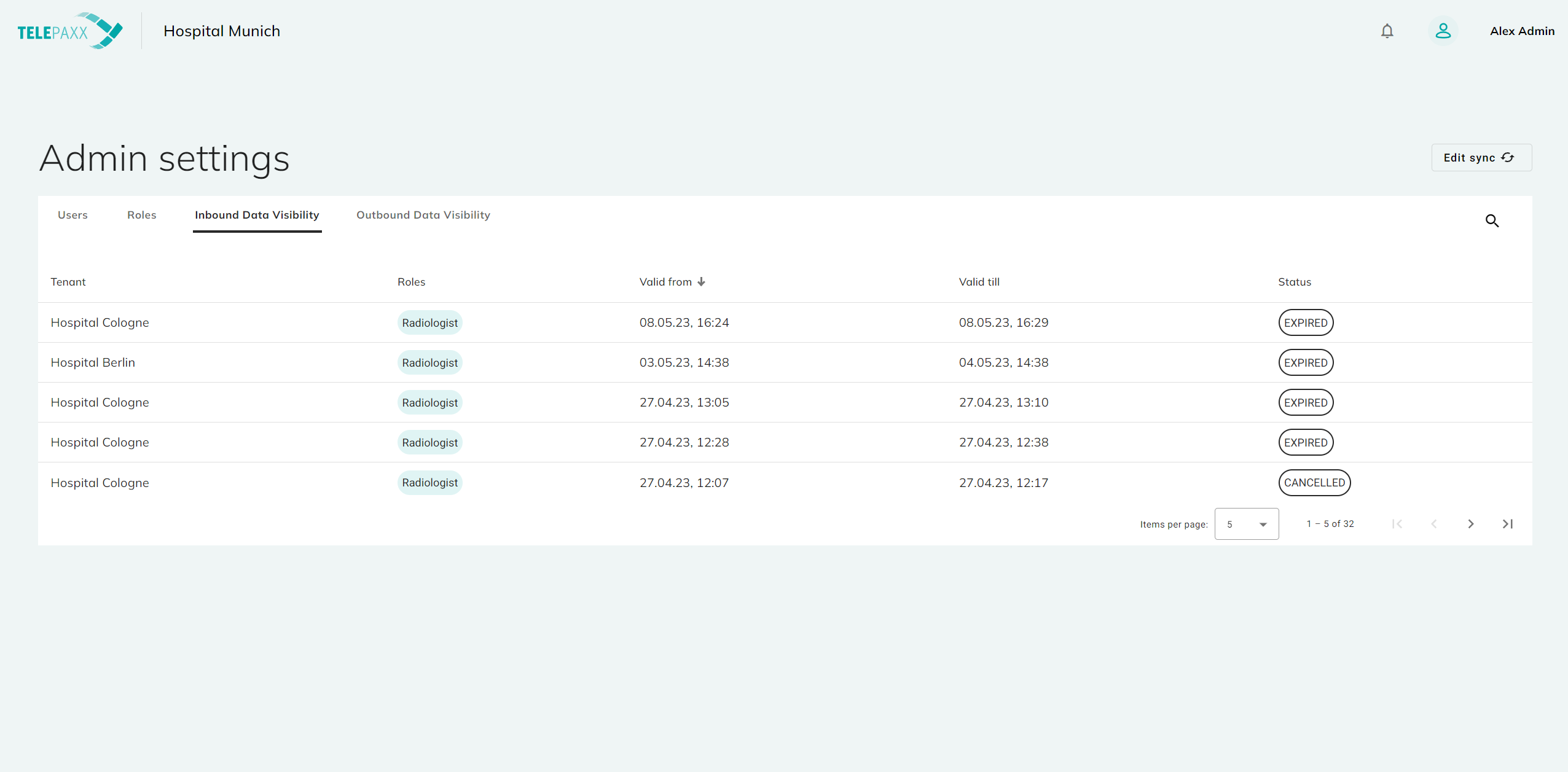Viewport: 1568px width, 772px height.
Task: Open the notifications bell
Action: 1387,31
